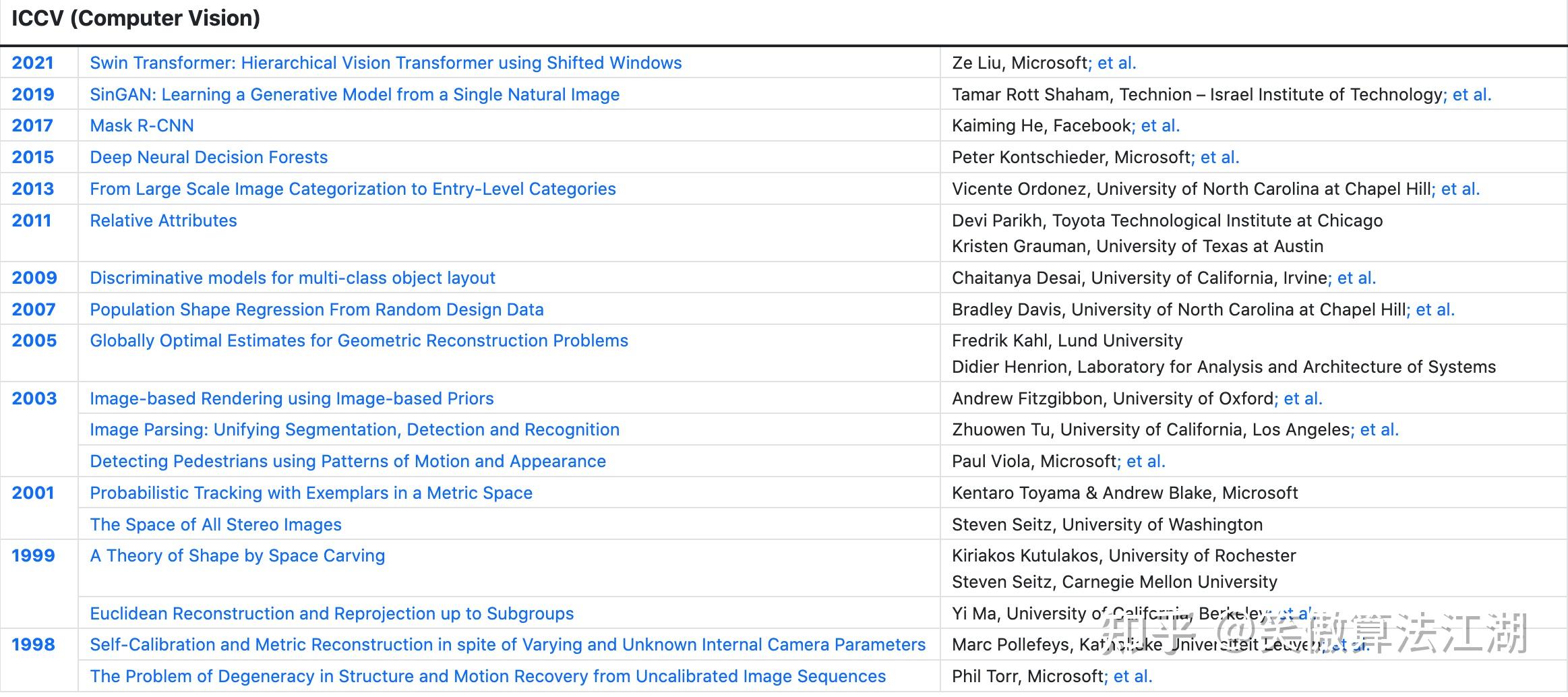Open Population Shape Regression paper link
The height and width of the screenshot is (697, 1568).
pos(317,309)
